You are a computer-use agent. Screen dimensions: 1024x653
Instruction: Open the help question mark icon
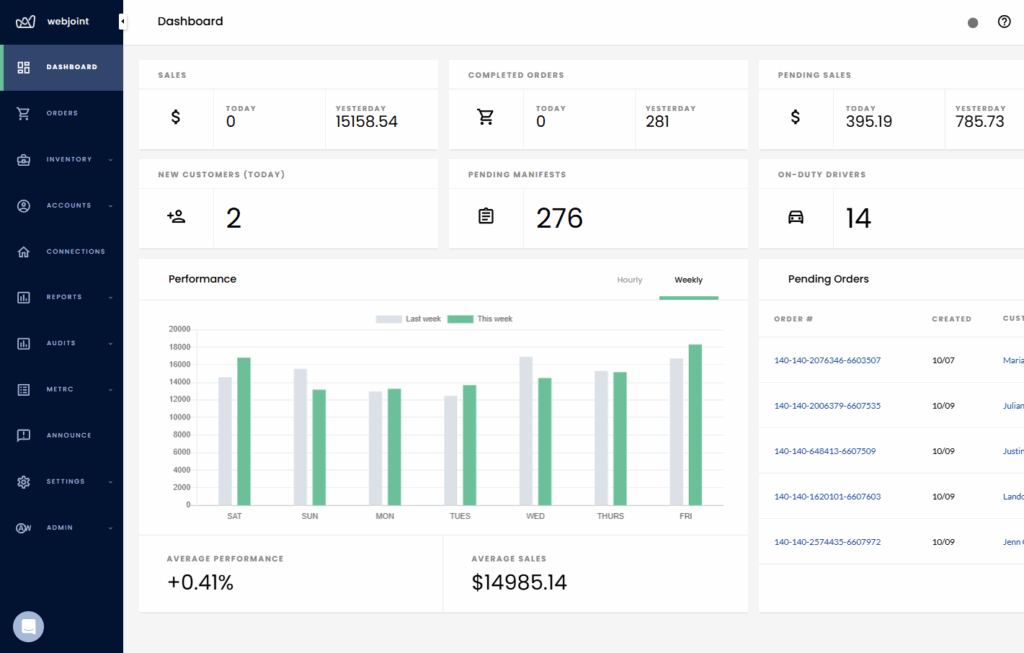pyautogui.click(x=1004, y=22)
